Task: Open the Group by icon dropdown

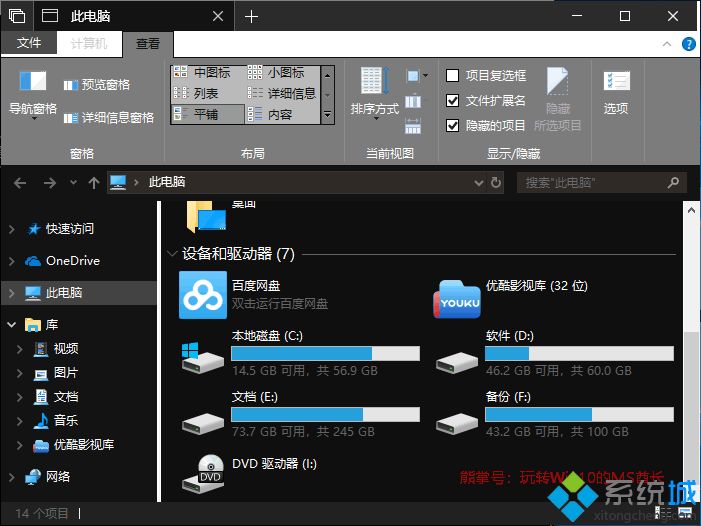Action: [x=417, y=76]
